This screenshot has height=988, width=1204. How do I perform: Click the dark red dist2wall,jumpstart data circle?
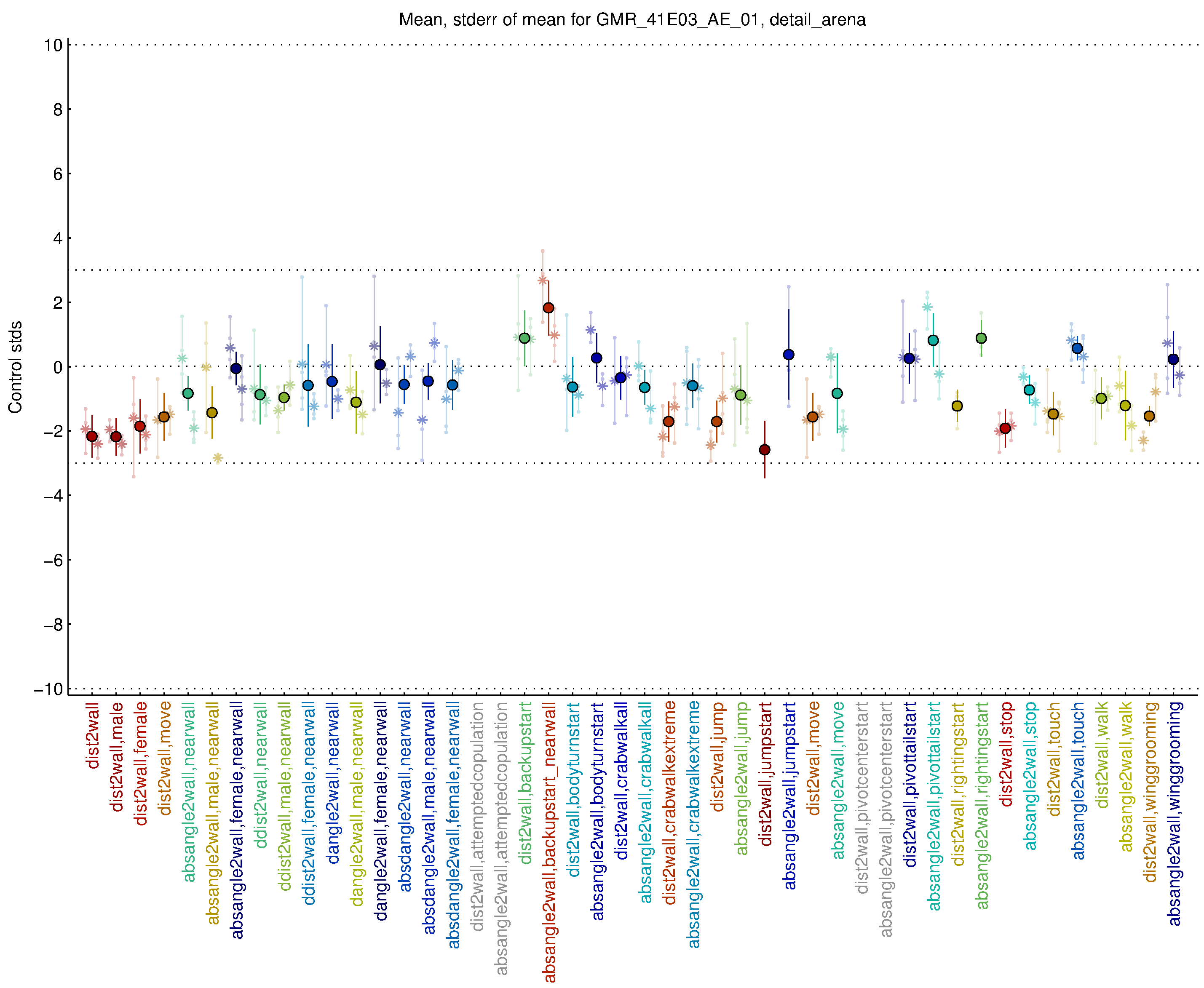pyautogui.click(x=765, y=450)
